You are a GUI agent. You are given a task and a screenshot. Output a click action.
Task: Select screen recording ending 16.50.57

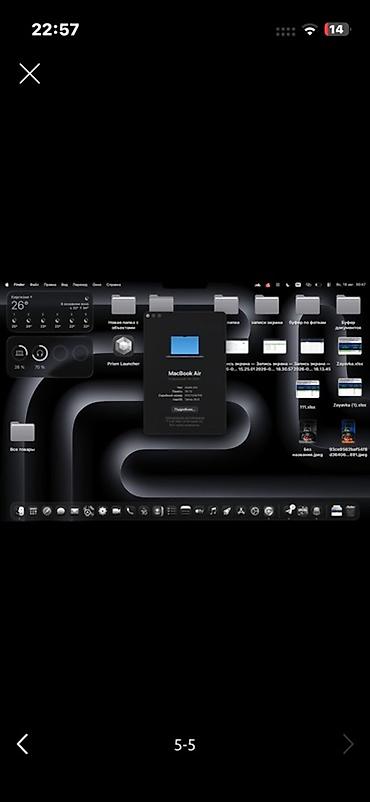(275, 354)
